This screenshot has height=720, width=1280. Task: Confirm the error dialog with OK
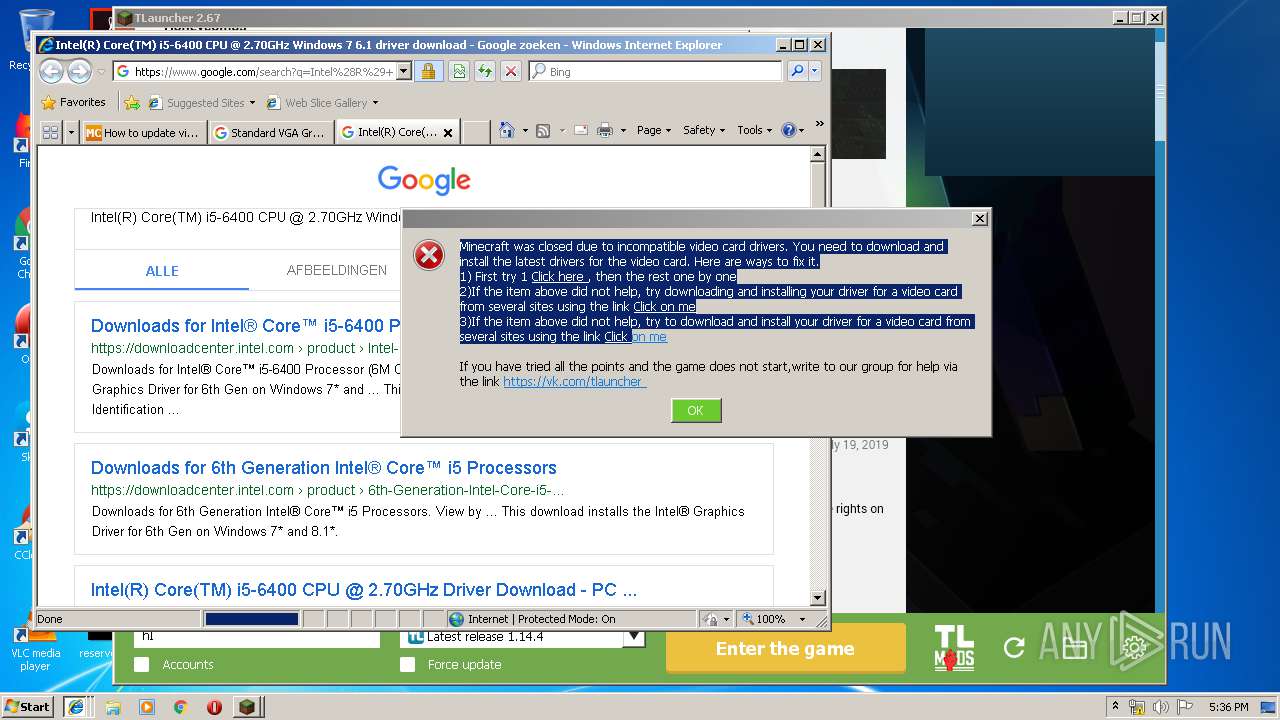click(696, 410)
